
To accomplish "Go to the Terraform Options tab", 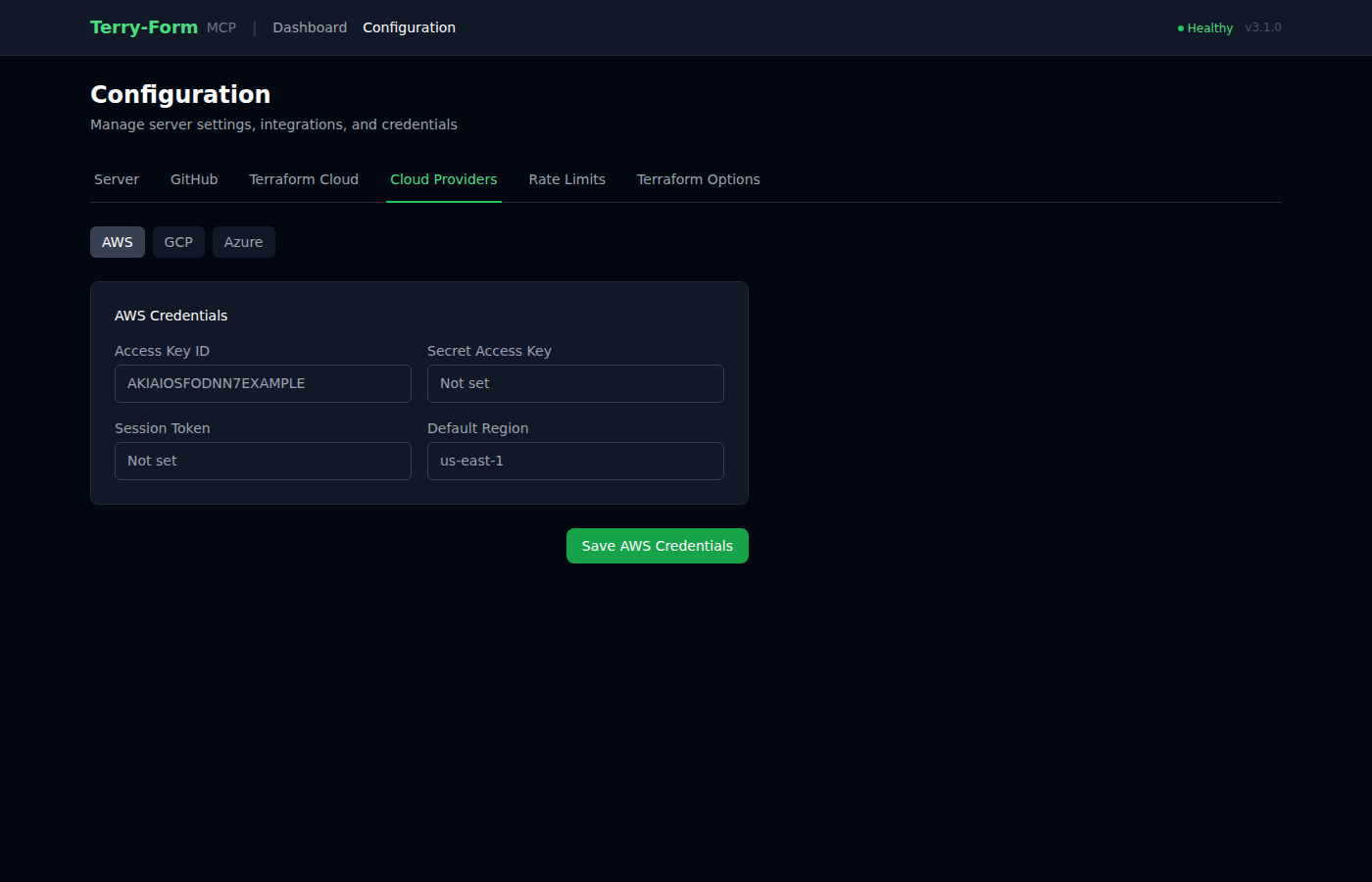I will (699, 179).
